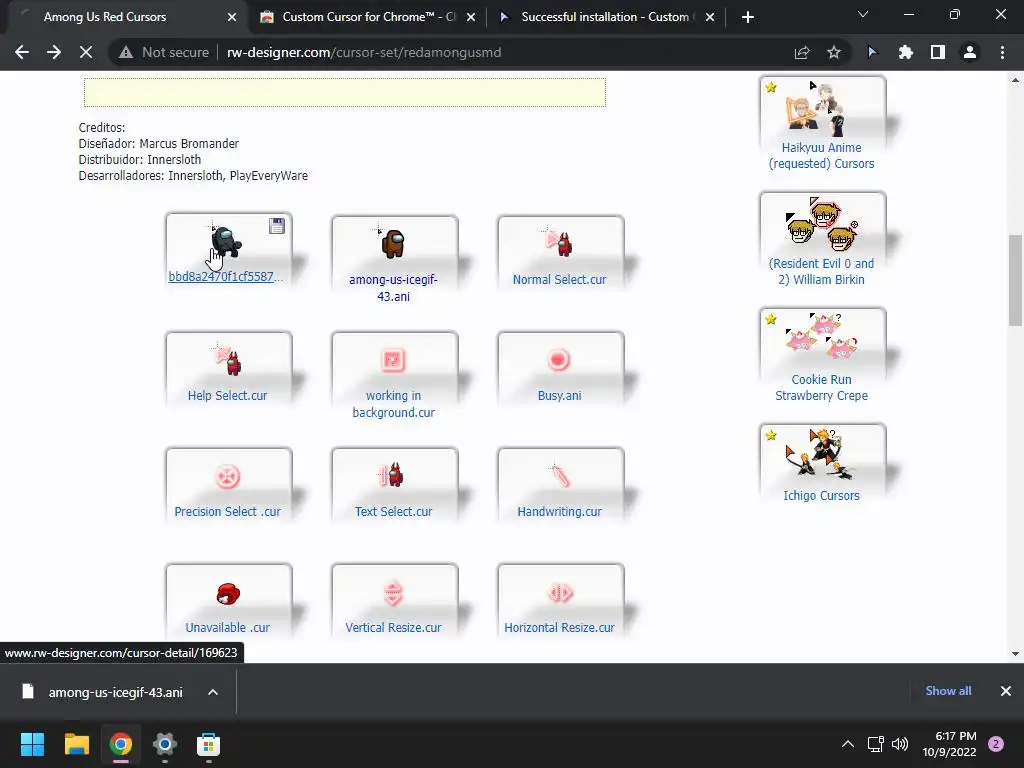Click the working in background cursor icon
This screenshot has height=768, width=1024.
point(393,360)
